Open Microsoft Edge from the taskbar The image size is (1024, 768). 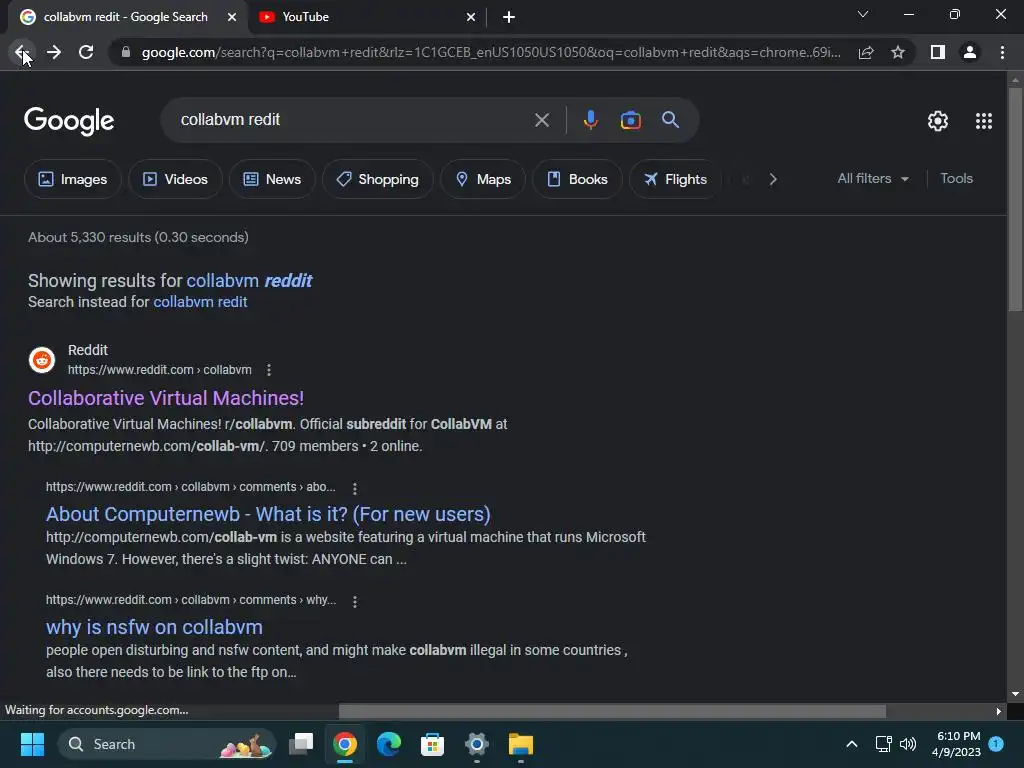[389, 744]
